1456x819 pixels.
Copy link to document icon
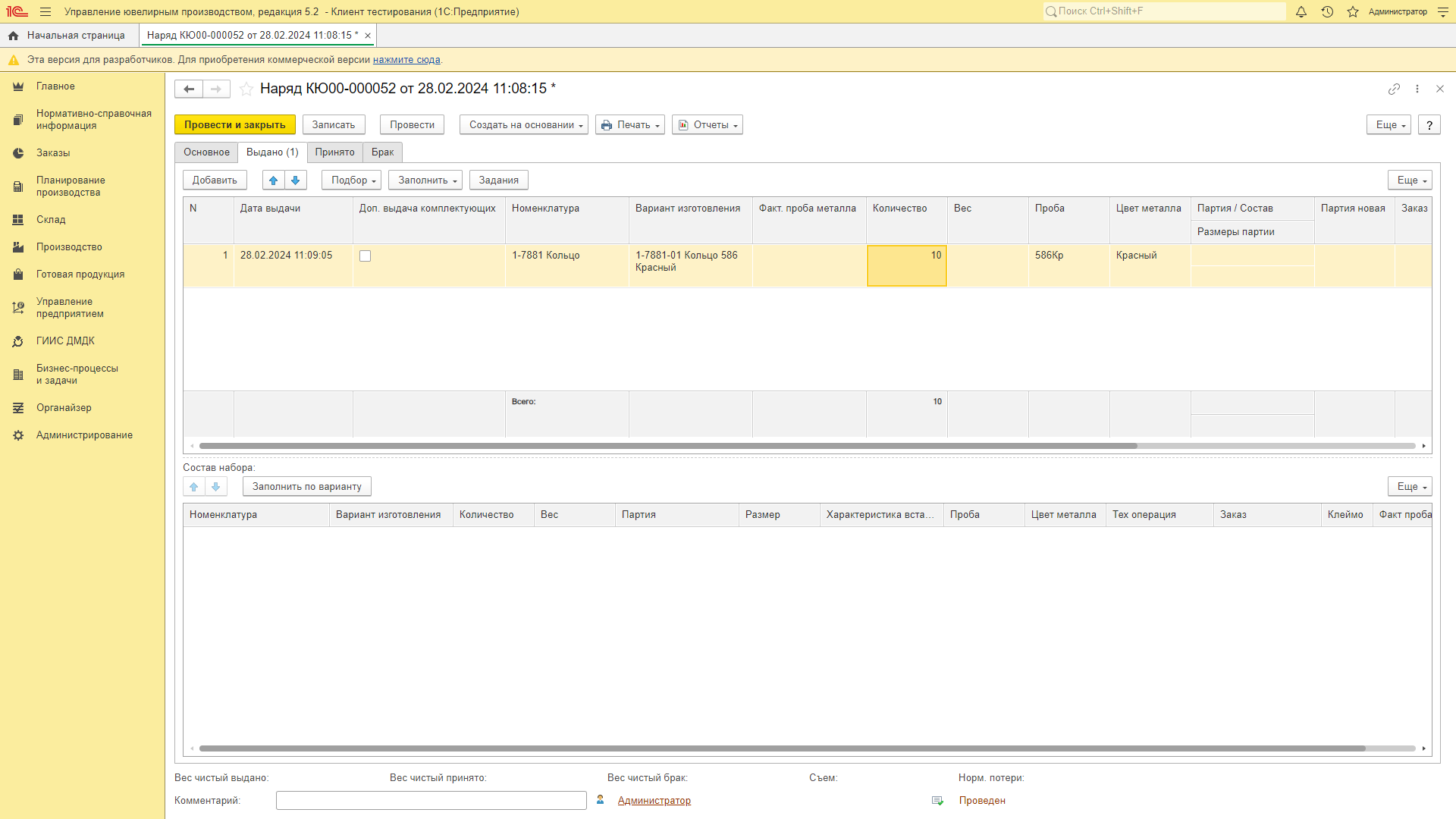coord(1394,89)
